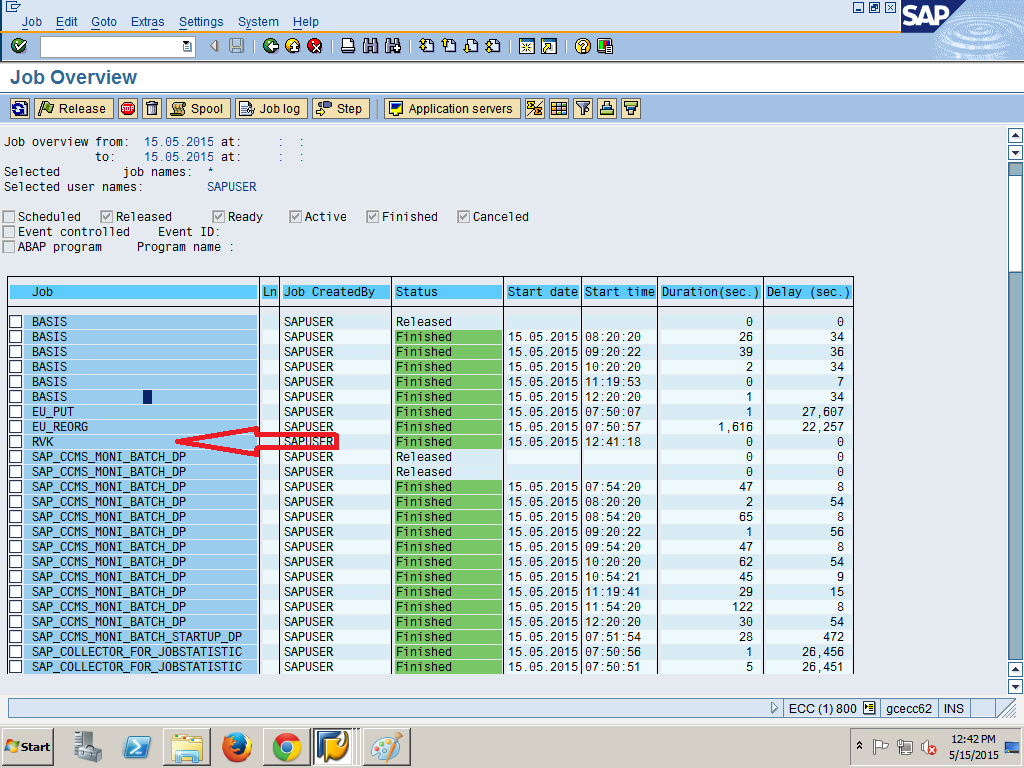The width and height of the screenshot is (1024, 768).
Task: Click the Status column header
Action: point(448,292)
